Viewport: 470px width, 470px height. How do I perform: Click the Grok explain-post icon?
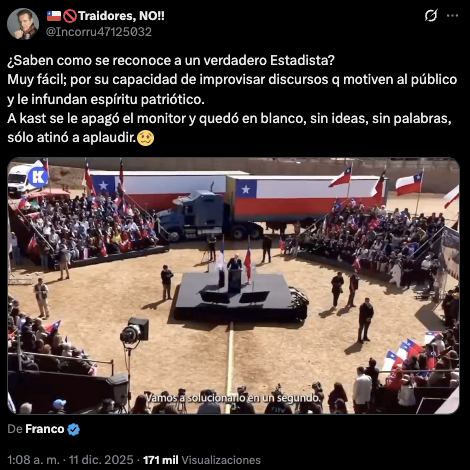(x=431, y=15)
